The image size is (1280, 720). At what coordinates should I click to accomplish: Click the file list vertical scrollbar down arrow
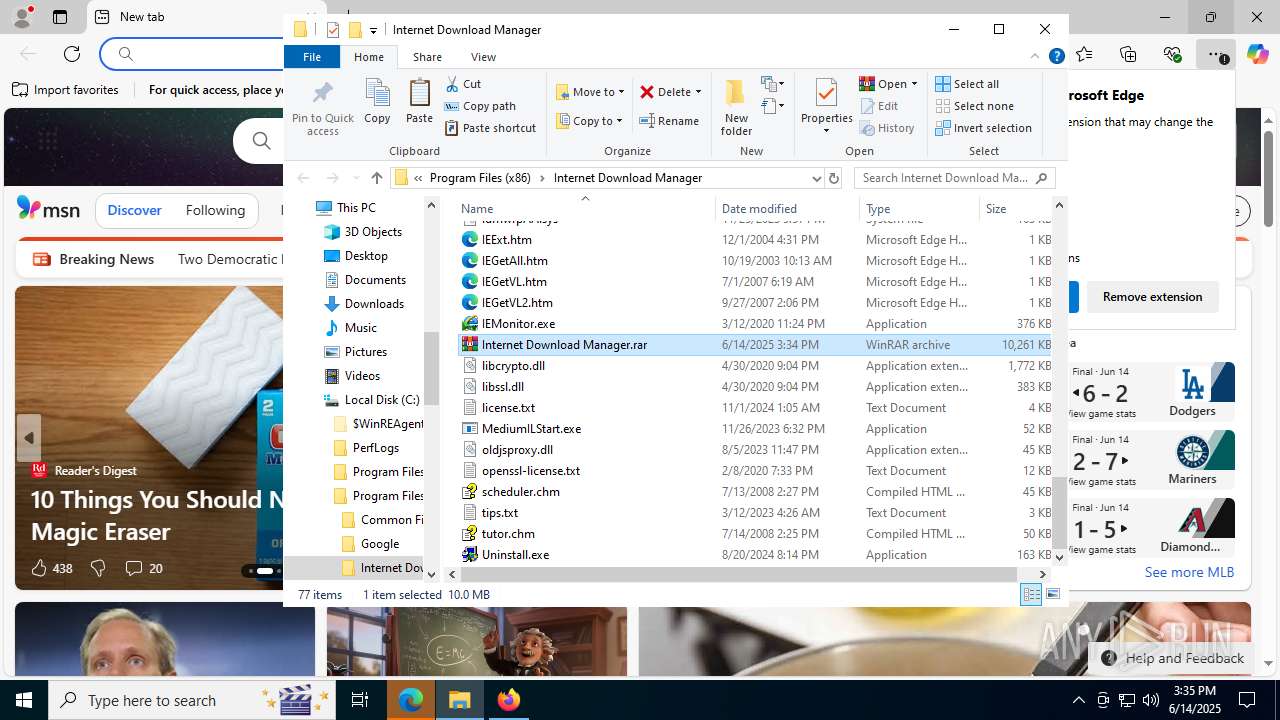tap(1059, 558)
